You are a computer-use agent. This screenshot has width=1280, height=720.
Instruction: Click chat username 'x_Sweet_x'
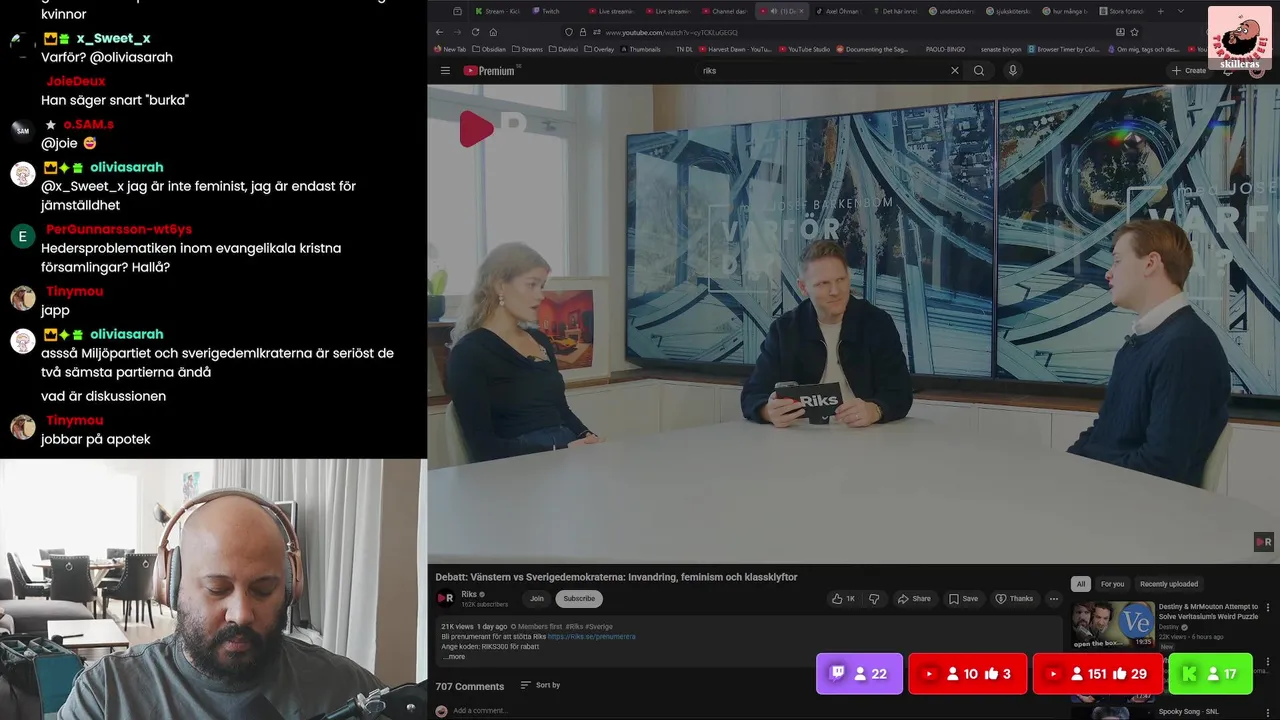tap(113, 38)
